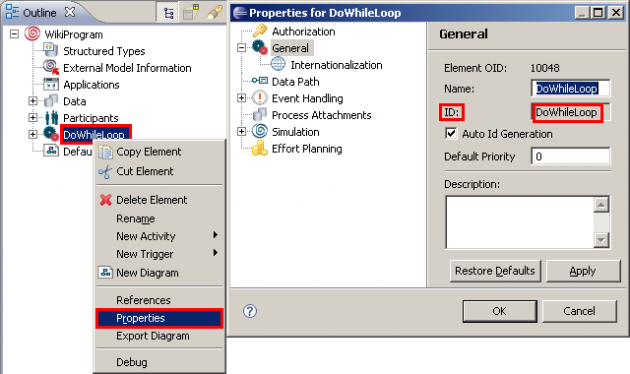
Task: Open the New Activity submenu arrow
Action: (x=216, y=235)
